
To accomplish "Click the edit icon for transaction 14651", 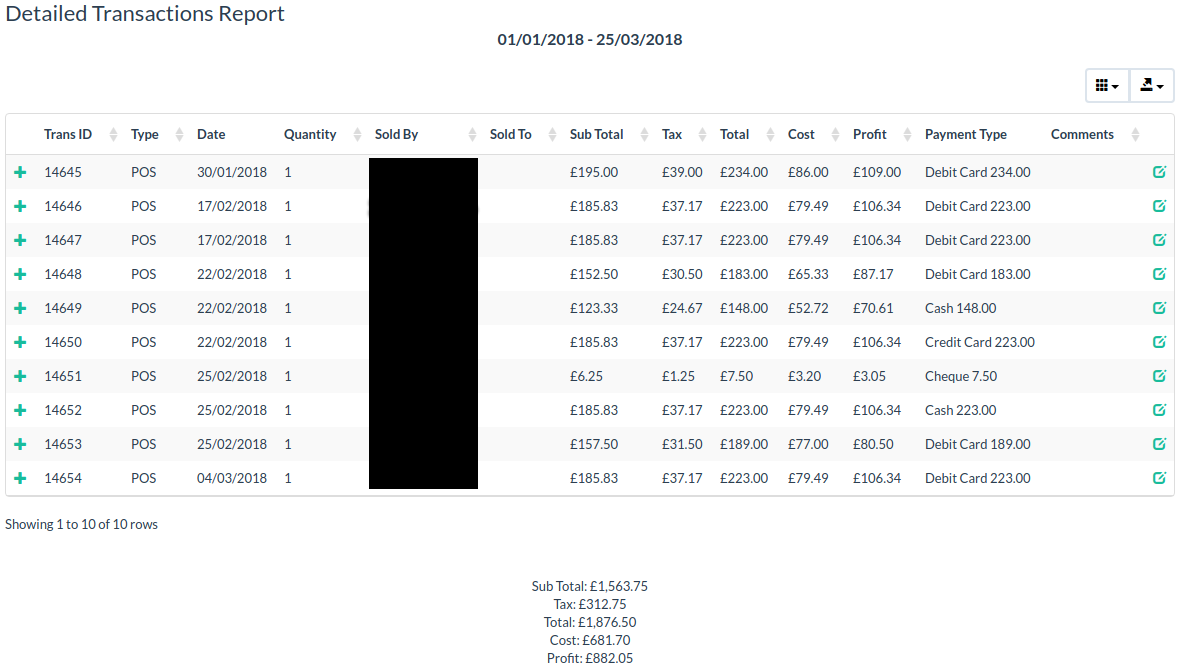I will coord(1159,376).
